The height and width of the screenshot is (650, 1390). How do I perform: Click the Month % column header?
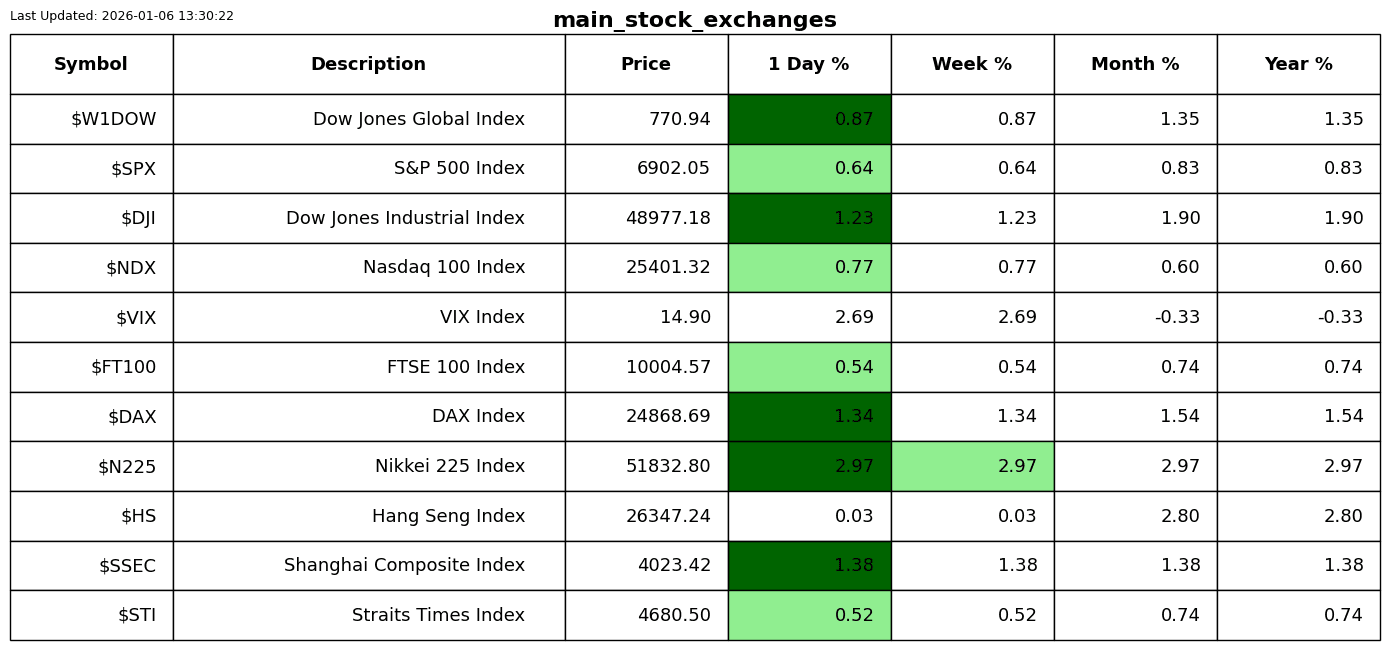(1135, 65)
